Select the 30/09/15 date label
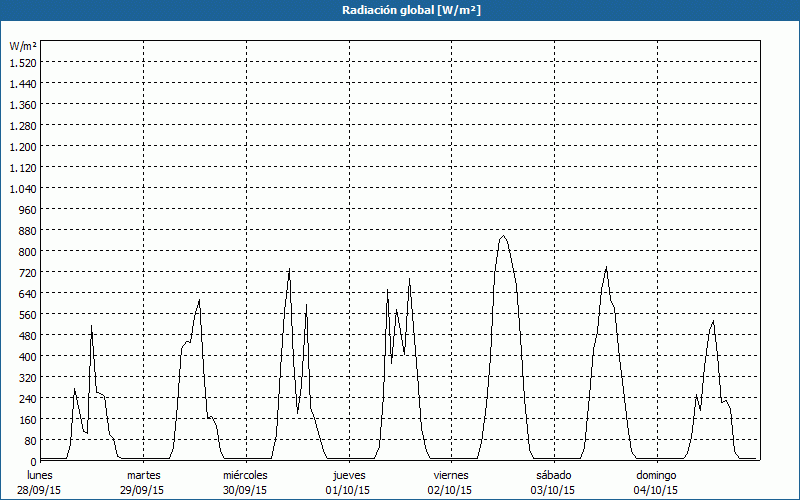800x500 pixels. (x=245, y=490)
